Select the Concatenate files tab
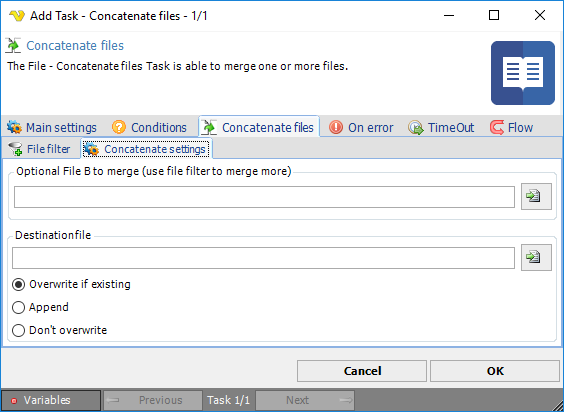Viewport: 564px width, 412px height. pos(259,127)
